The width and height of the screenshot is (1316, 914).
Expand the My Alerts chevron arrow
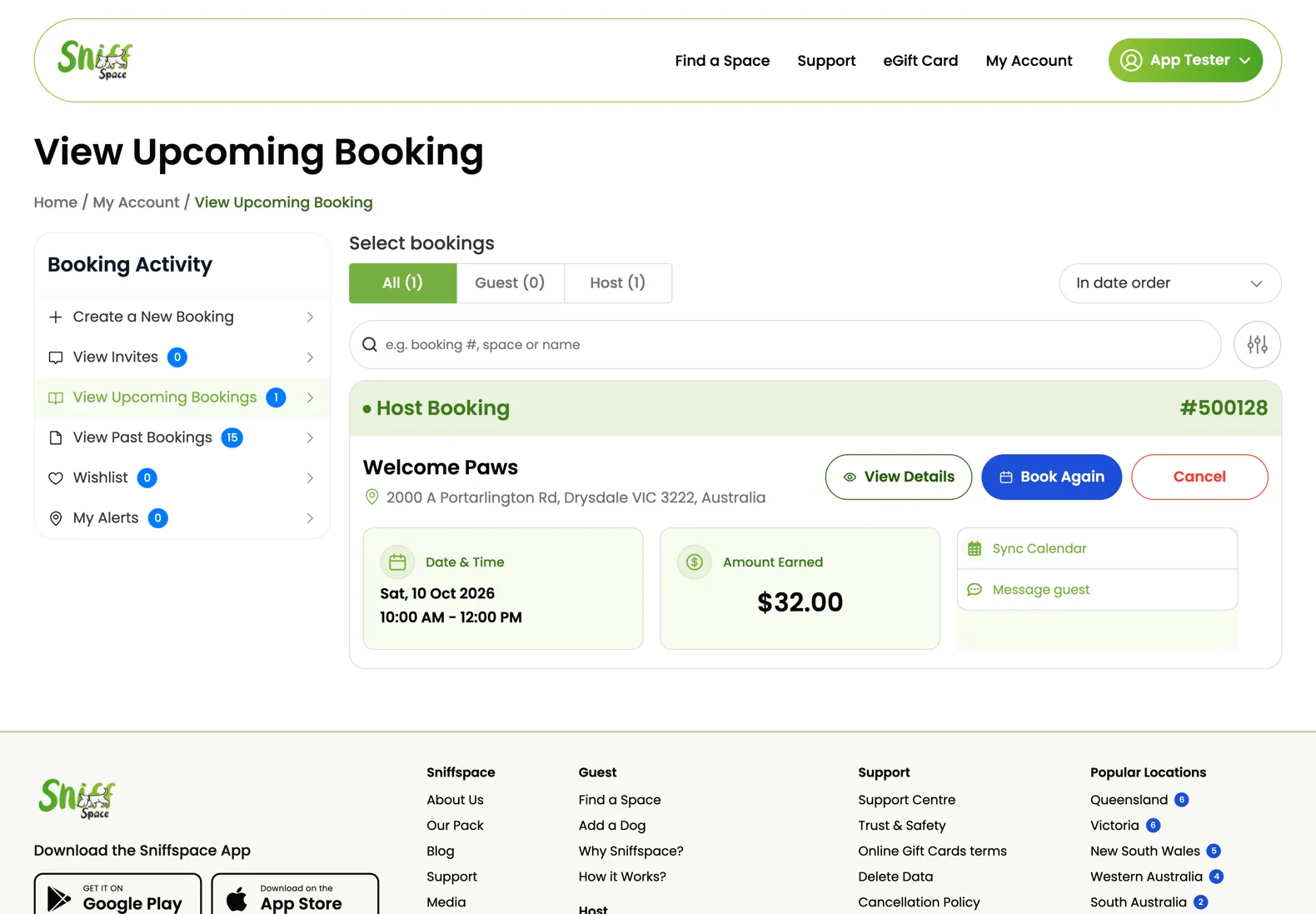point(310,518)
